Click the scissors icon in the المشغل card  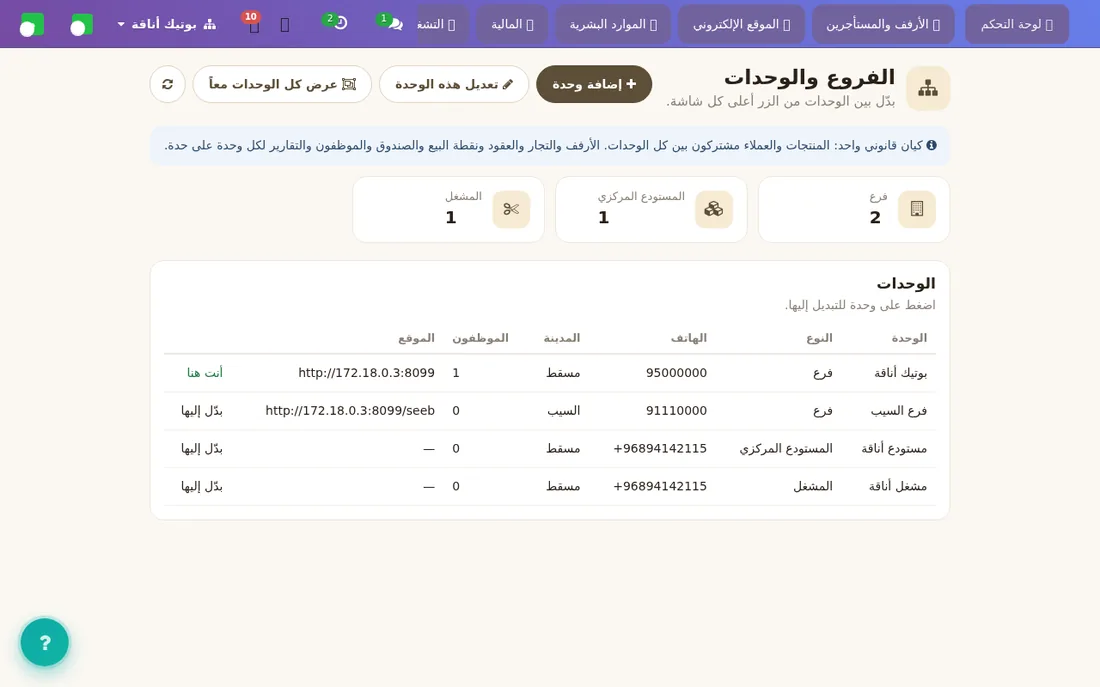511,209
